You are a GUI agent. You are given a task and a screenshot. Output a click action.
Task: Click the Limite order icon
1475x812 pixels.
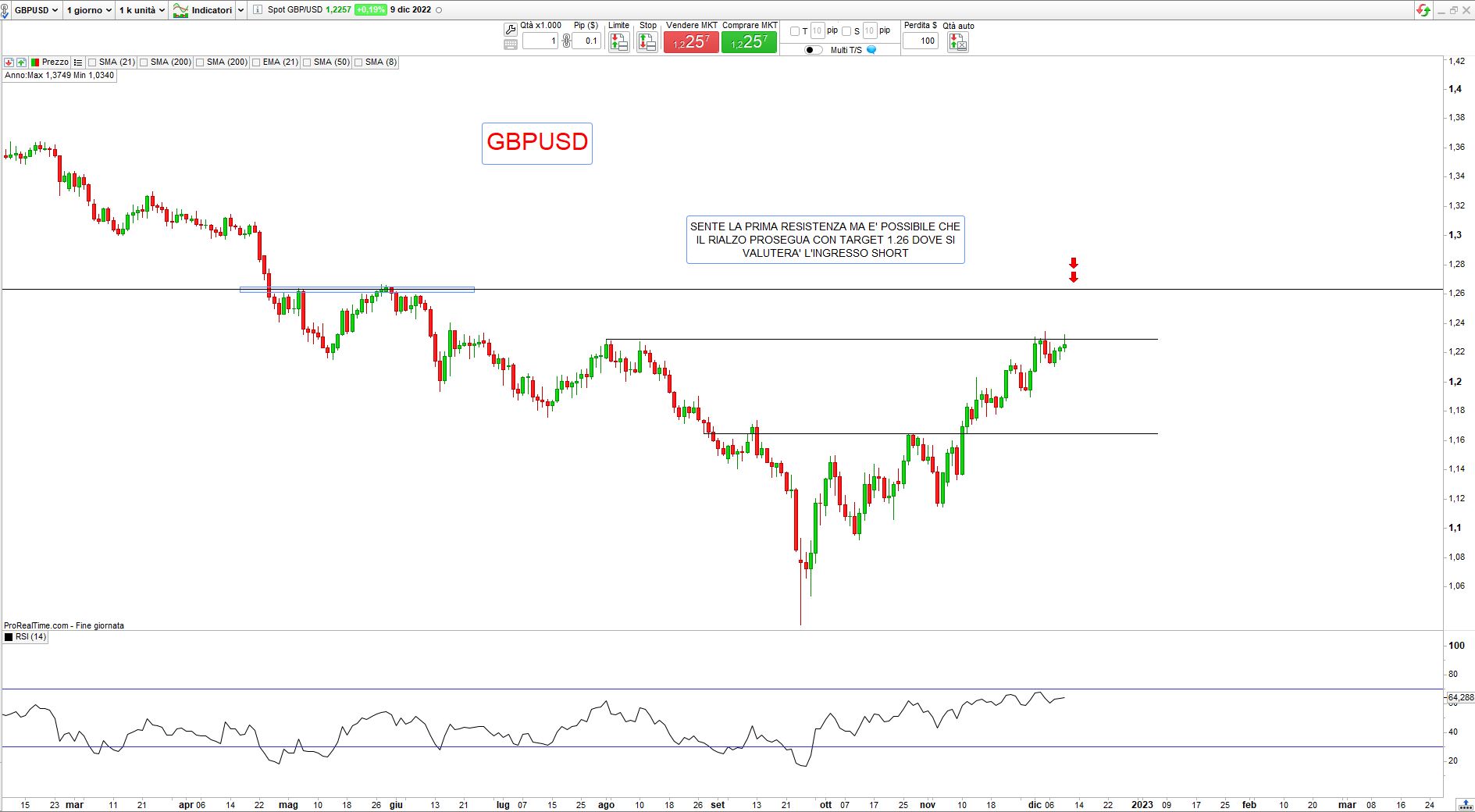tap(618, 42)
